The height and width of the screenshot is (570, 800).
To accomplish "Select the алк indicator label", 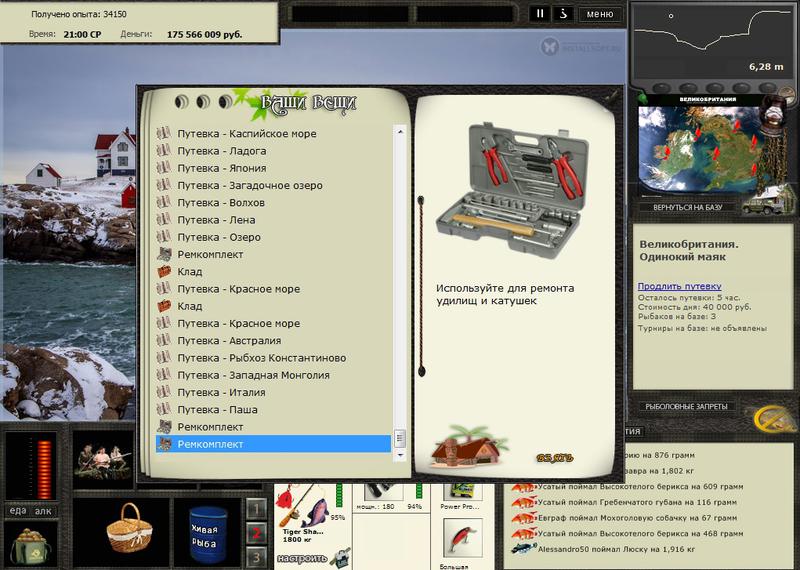I will click(x=43, y=510).
